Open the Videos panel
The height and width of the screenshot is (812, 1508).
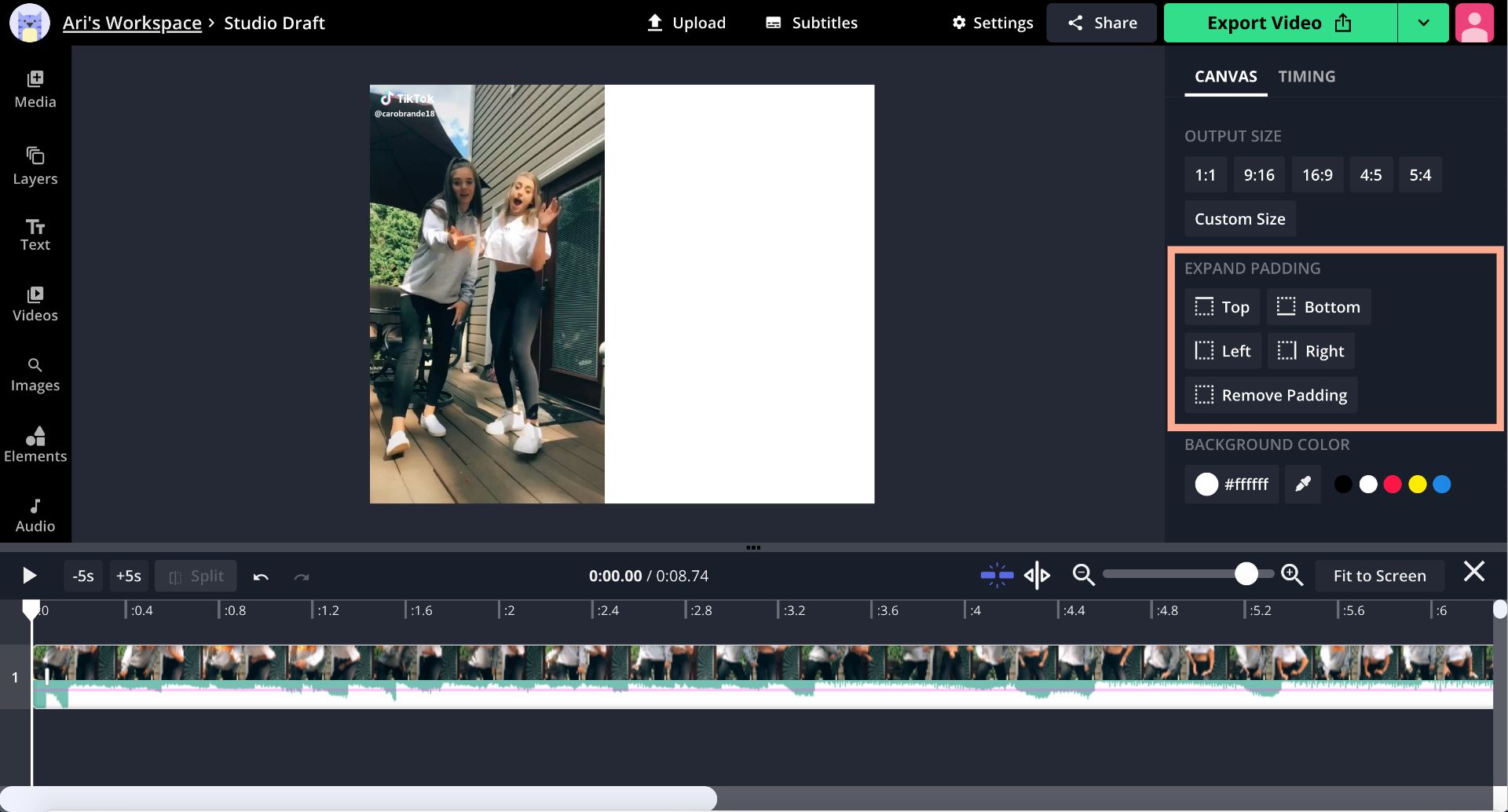[x=35, y=303]
